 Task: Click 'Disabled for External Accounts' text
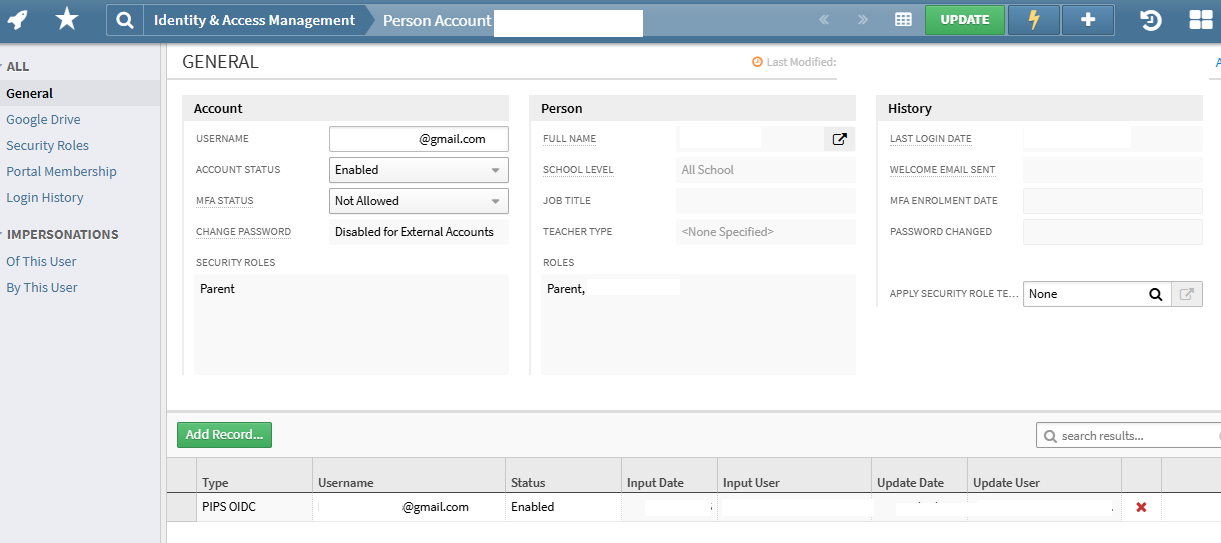tap(414, 232)
